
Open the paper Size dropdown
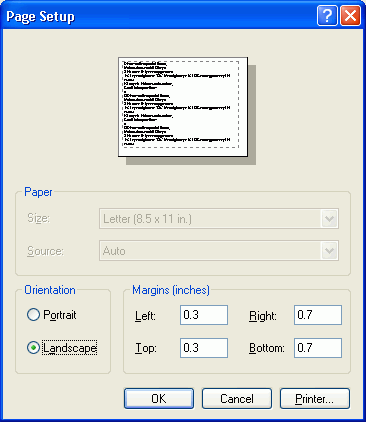219,219
